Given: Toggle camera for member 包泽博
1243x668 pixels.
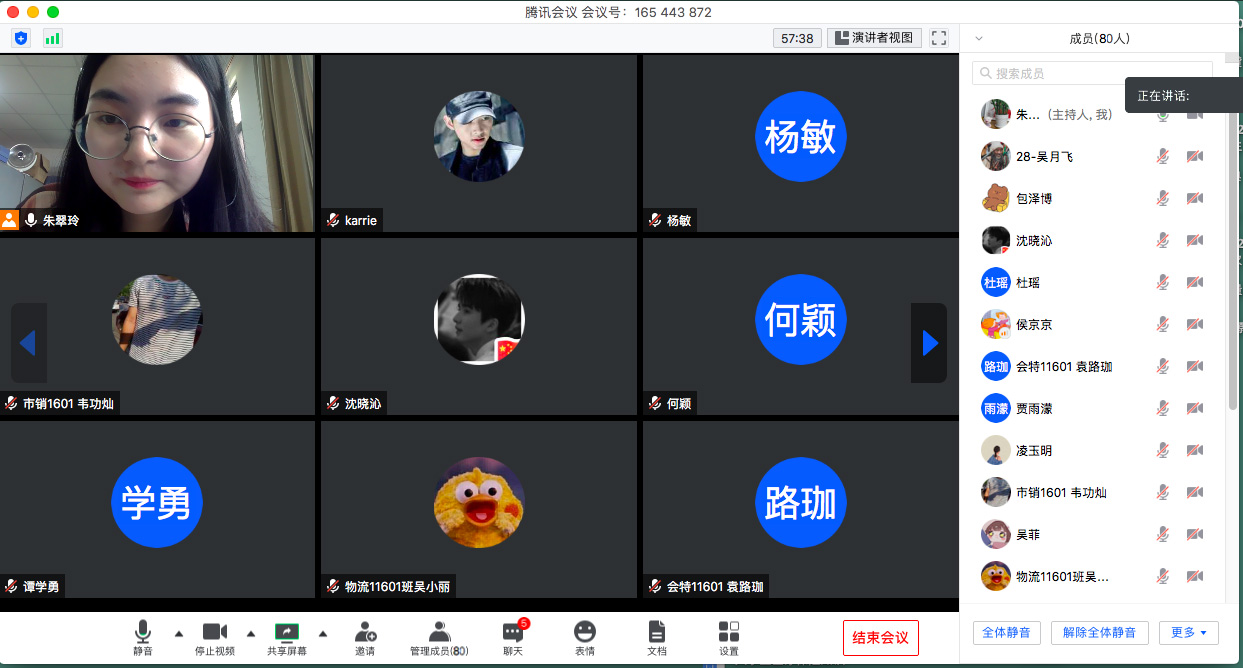Looking at the screenshot, I should click(x=1194, y=198).
